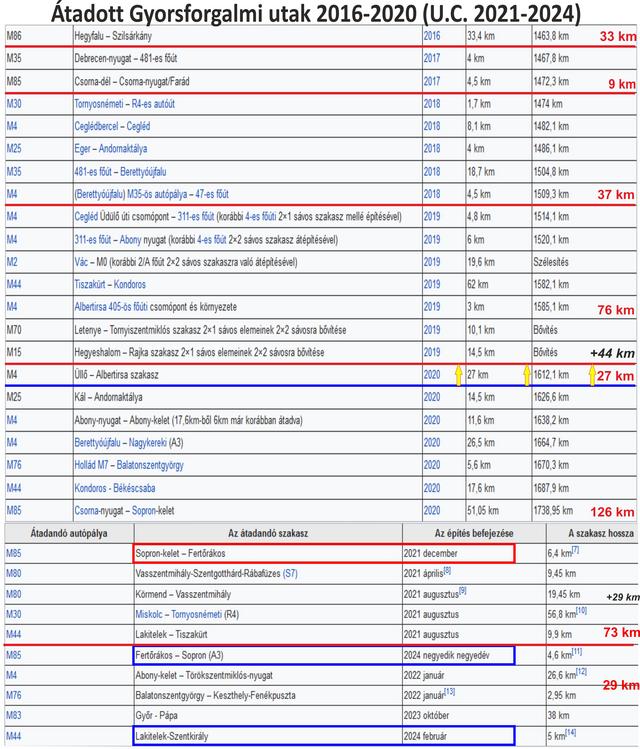The height and width of the screenshot is (749, 640).
Task: Open the 2016 year link in Hegyfalu row
Action: (432, 36)
